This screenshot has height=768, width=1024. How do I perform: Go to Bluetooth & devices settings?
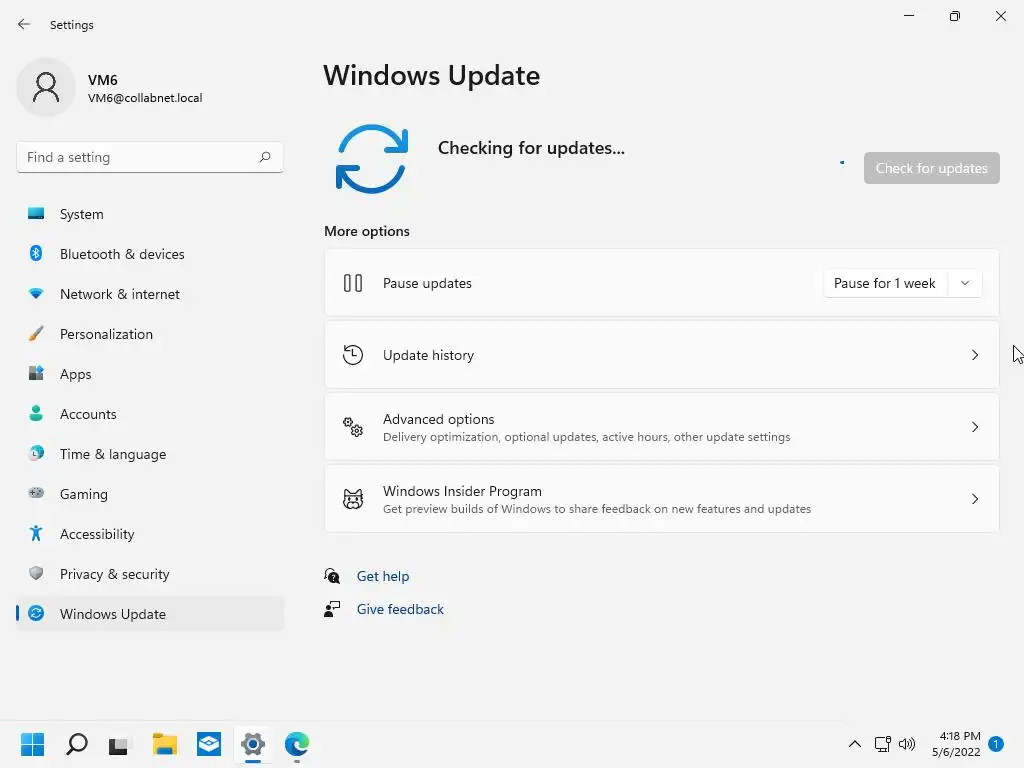pyautogui.click(x=150, y=253)
